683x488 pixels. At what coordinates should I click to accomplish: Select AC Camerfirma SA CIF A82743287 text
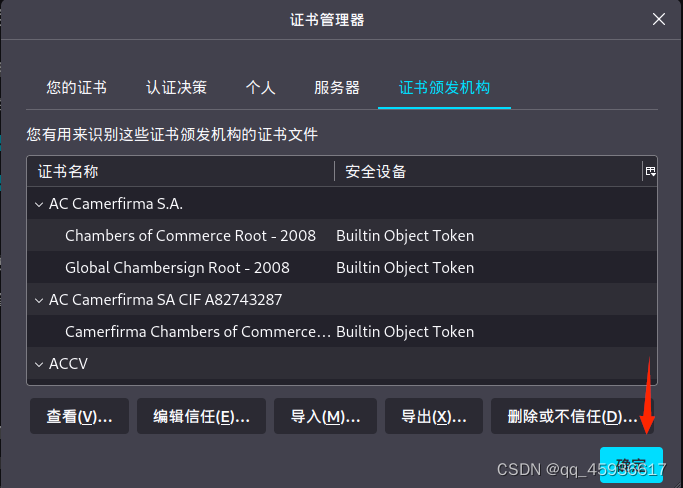(166, 300)
